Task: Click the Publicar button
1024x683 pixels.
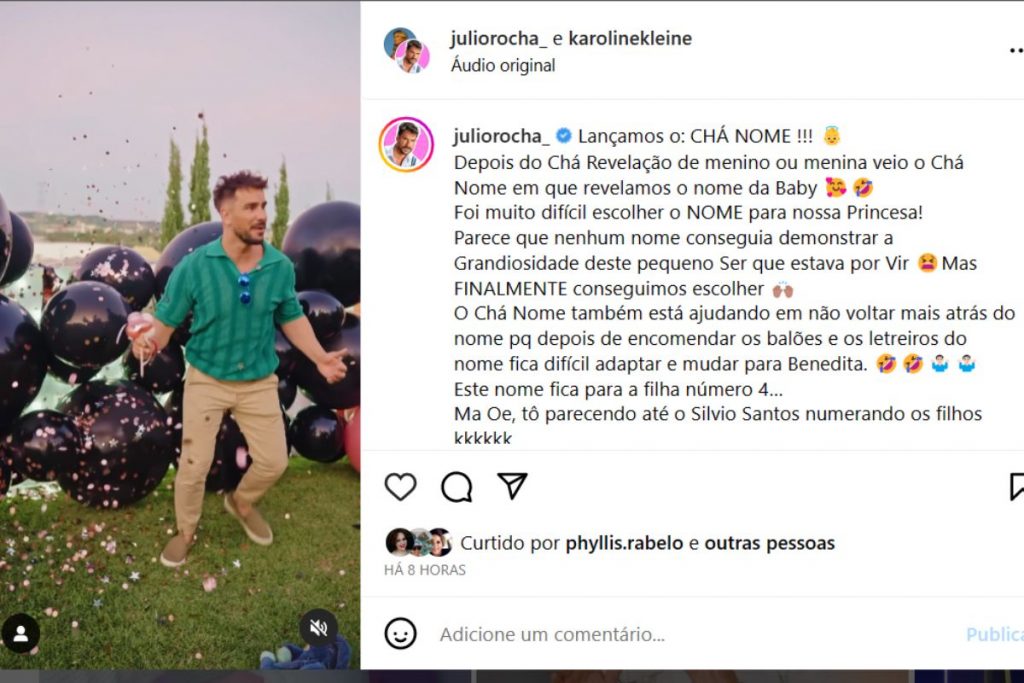Action: click(995, 634)
